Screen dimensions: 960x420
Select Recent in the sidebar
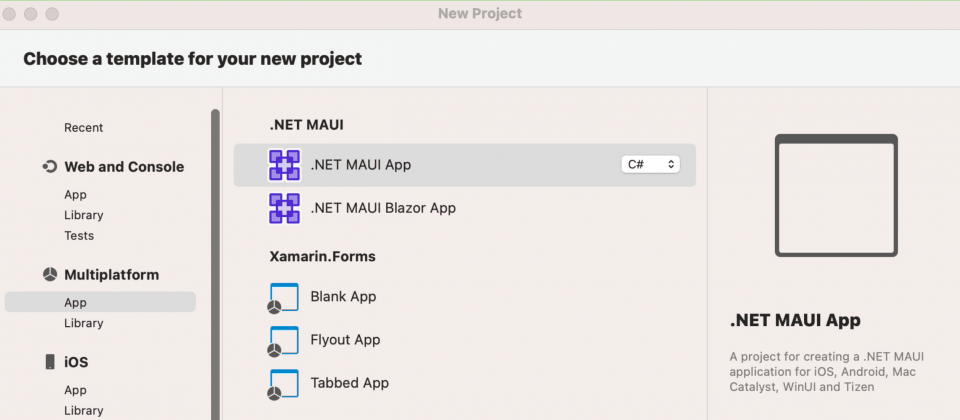point(84,128)
